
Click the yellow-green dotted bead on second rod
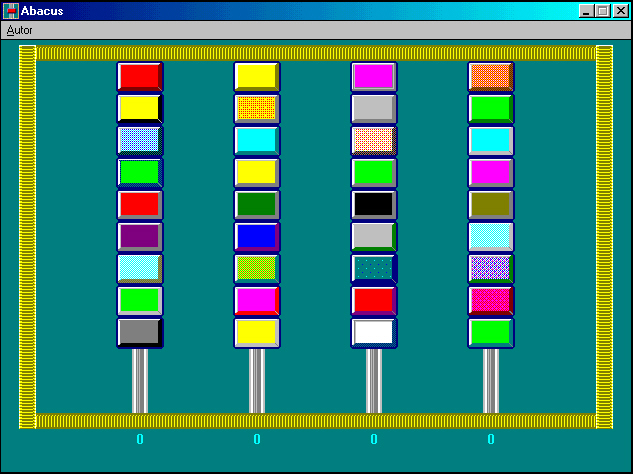coord(257,268)
